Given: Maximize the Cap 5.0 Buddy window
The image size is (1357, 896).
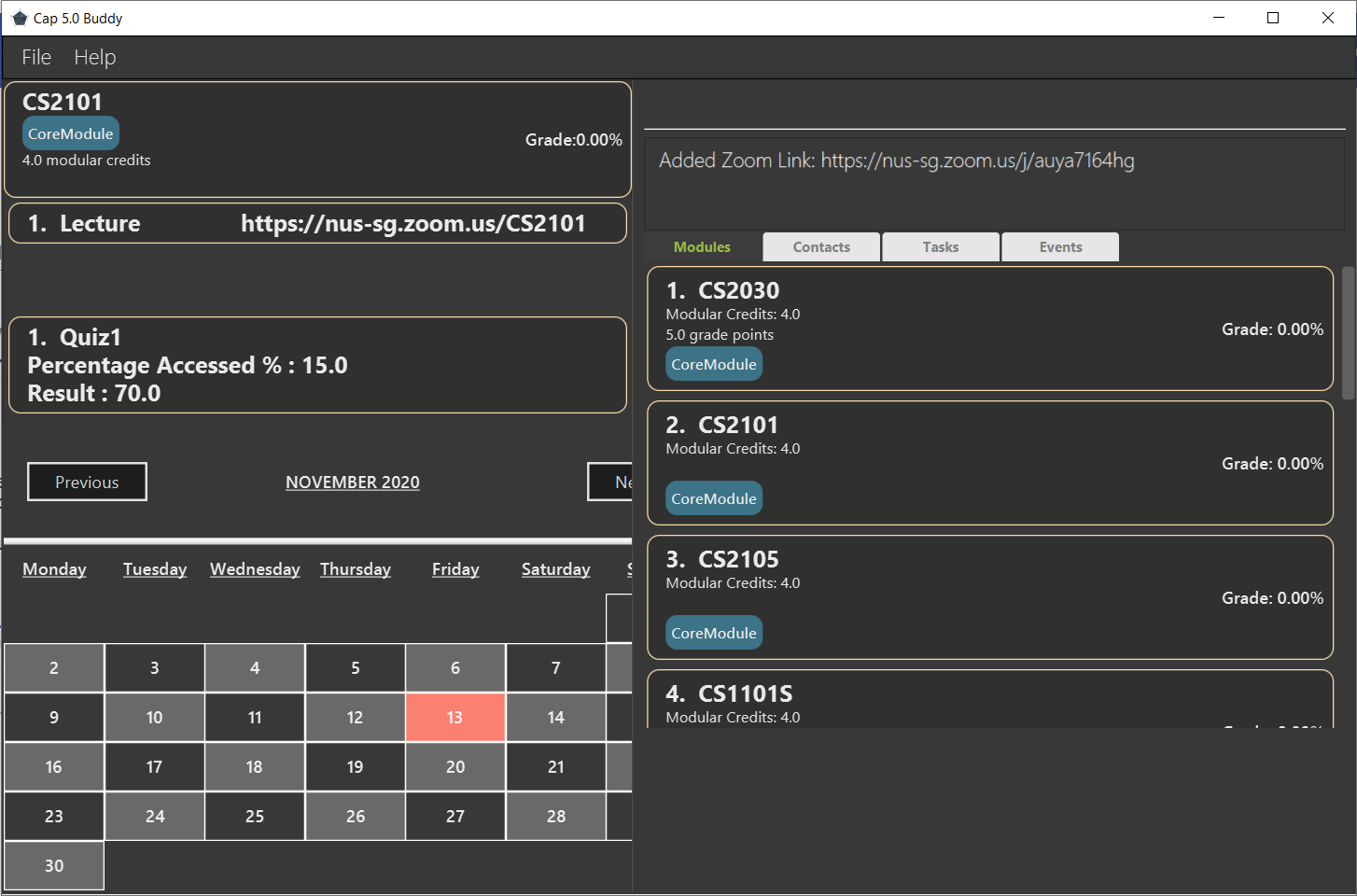Looking at the screenshot, I should 1273,18.
